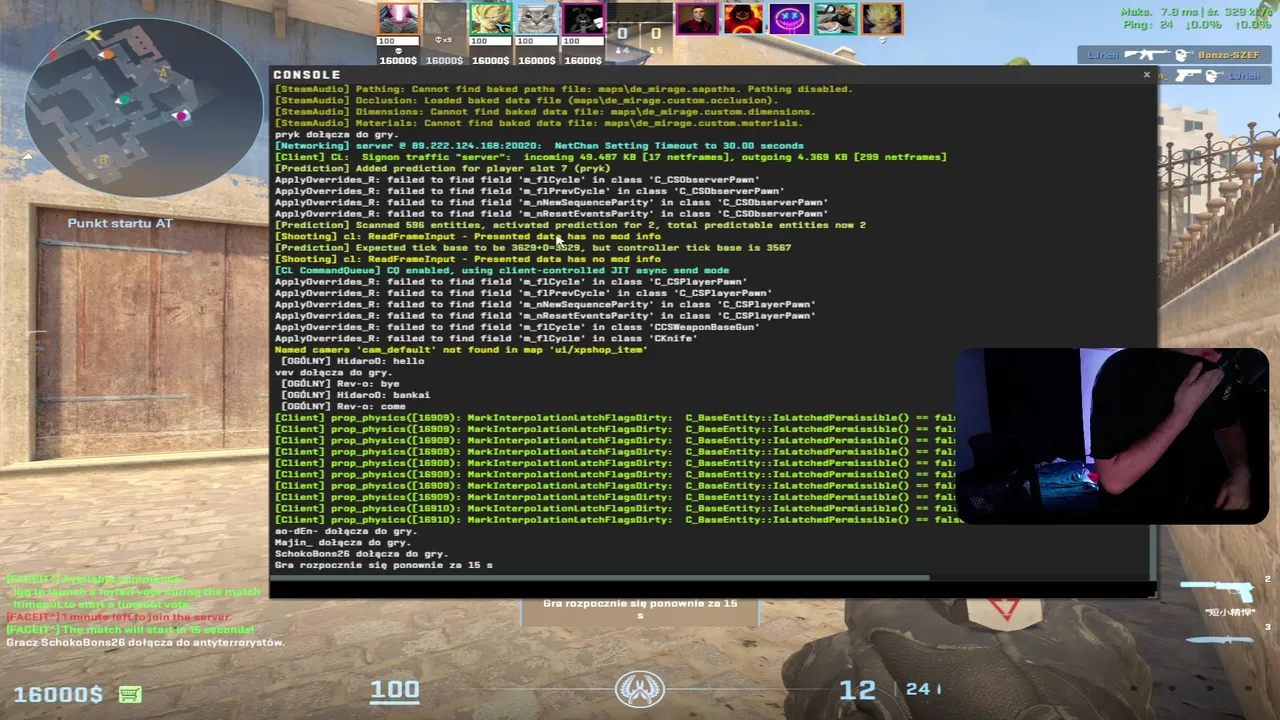
Task: Select the purple neon smiley avatar
Action: (789, 19)
